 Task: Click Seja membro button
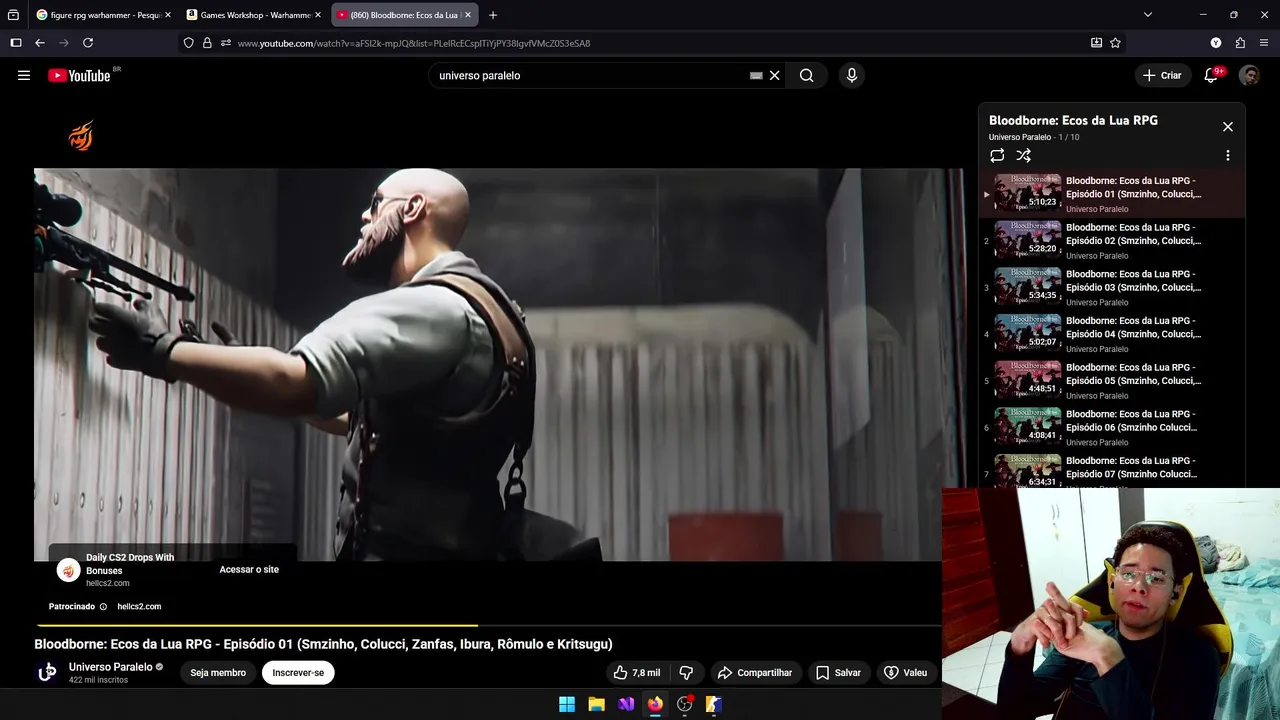click(x=218, y=673)
